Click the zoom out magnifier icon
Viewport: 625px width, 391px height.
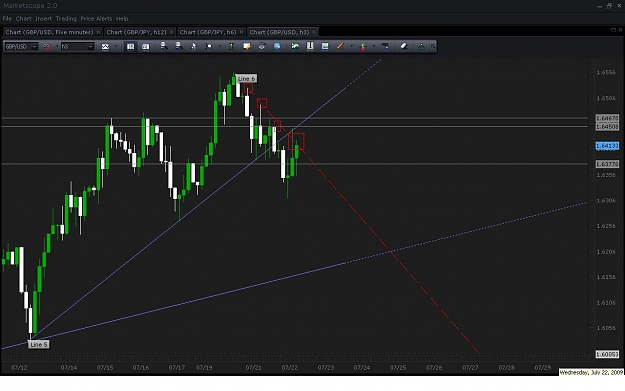(179, 46)
